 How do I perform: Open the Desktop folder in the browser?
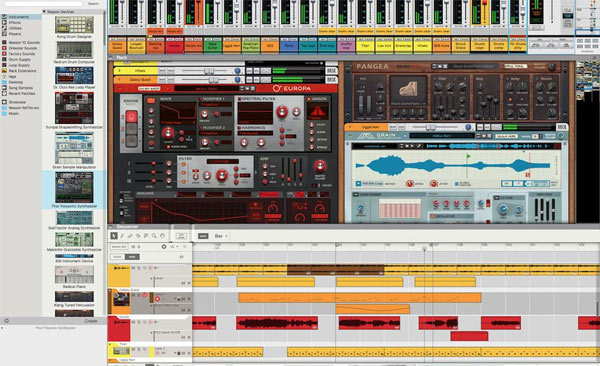coord(16,82)
